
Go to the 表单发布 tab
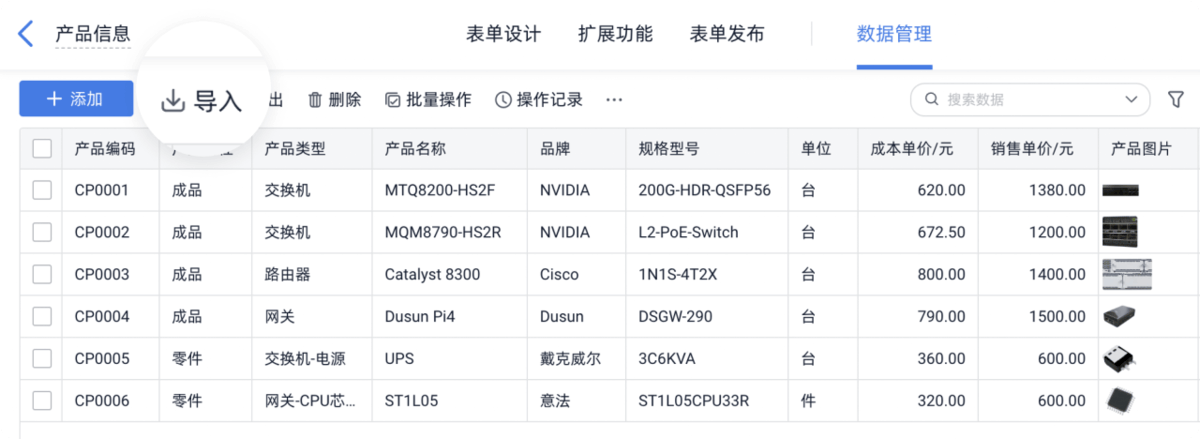click(727, 34)
